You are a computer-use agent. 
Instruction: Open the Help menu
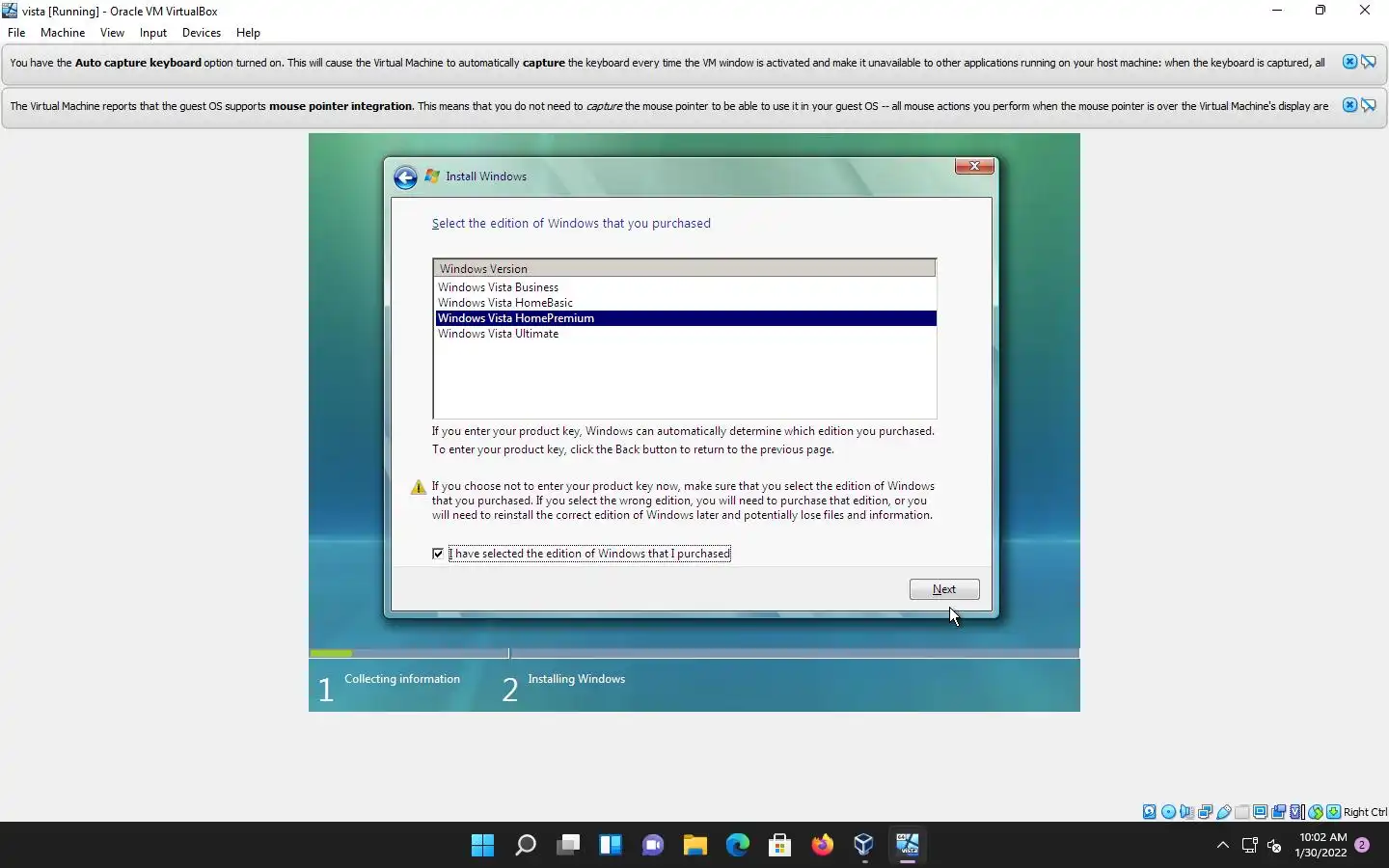[x=248, y=32]
